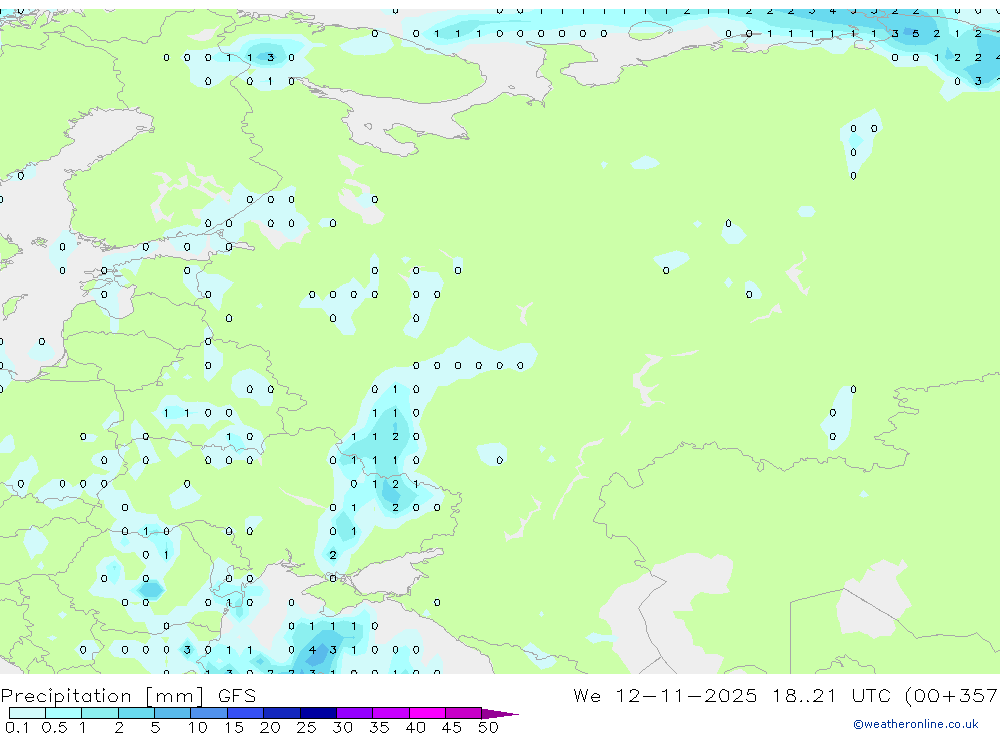Click the 0.5 legend scale label
This screenshot has height=733, width=1000.
[x=54, y=727]
